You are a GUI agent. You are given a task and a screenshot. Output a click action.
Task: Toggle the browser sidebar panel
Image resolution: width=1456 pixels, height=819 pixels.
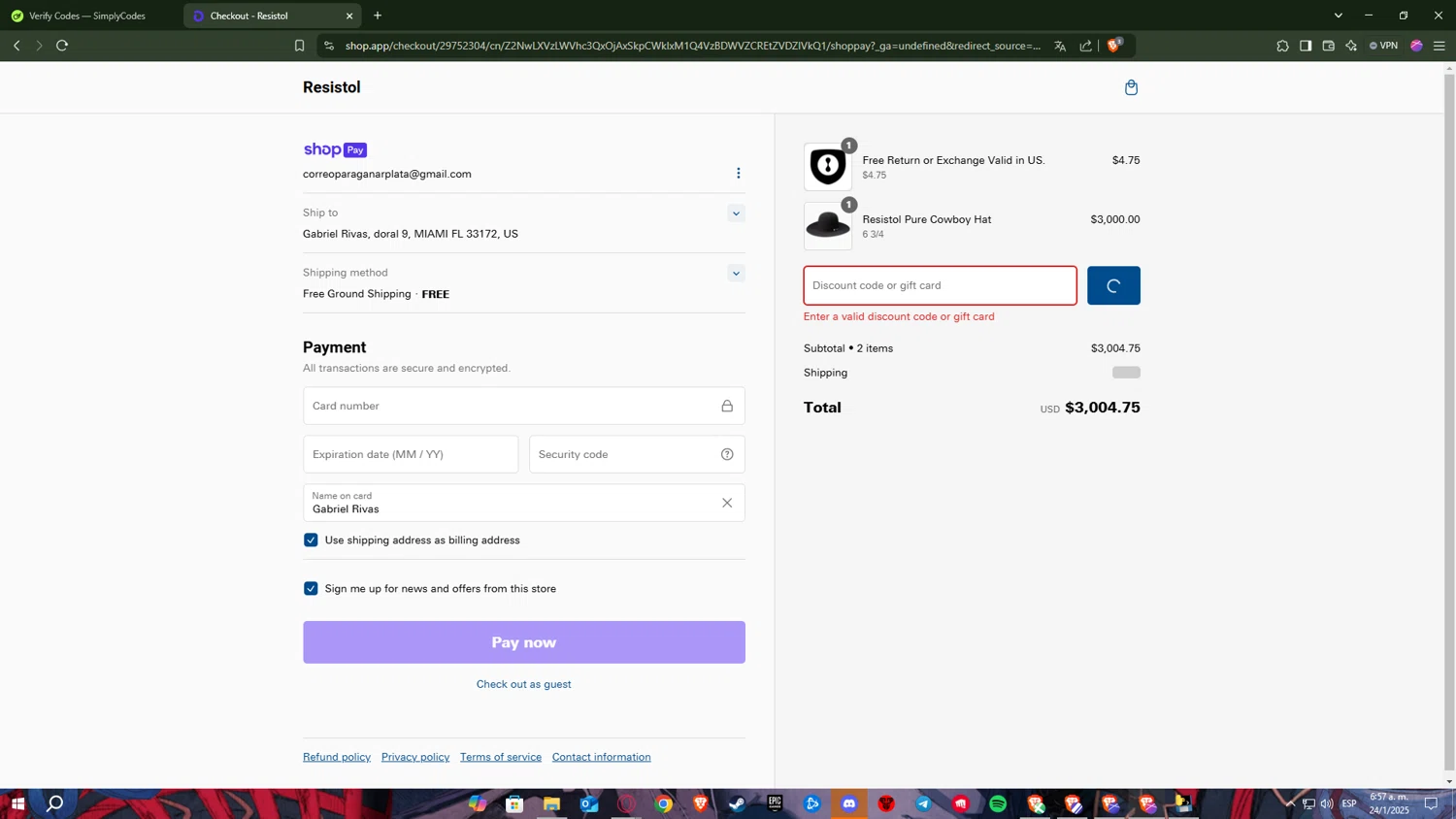(x=1306, y=46)
